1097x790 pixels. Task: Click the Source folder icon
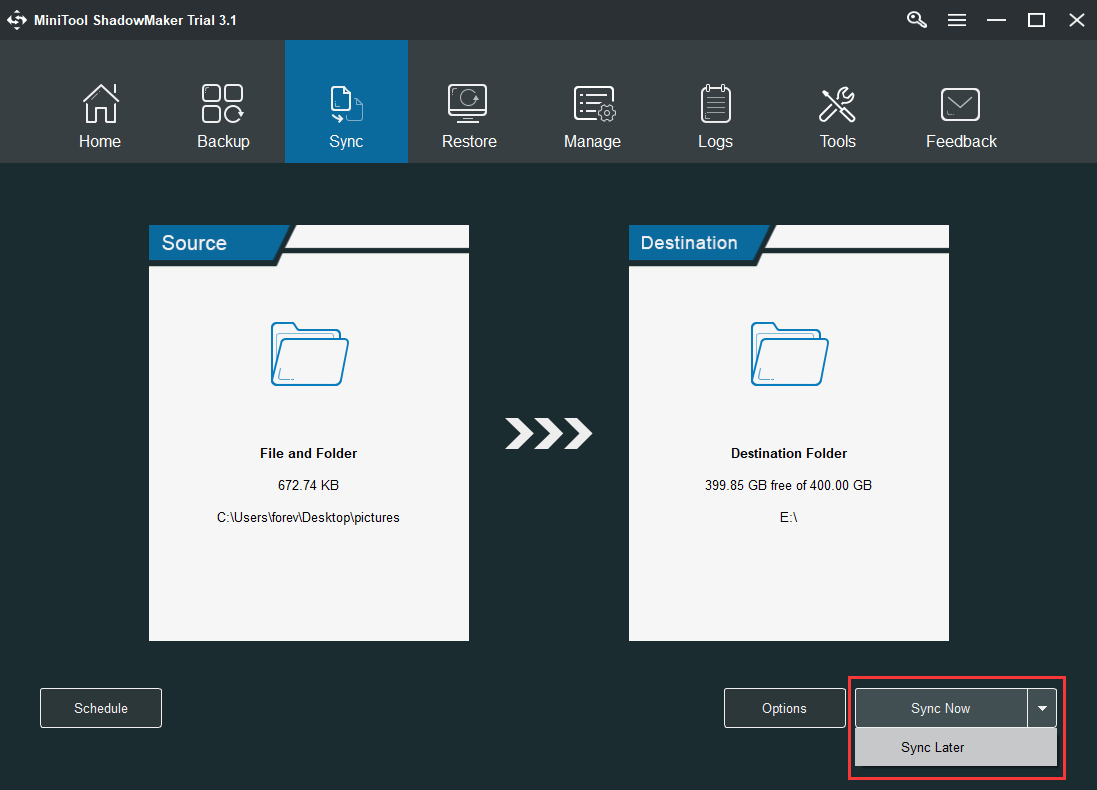(308, 354)
